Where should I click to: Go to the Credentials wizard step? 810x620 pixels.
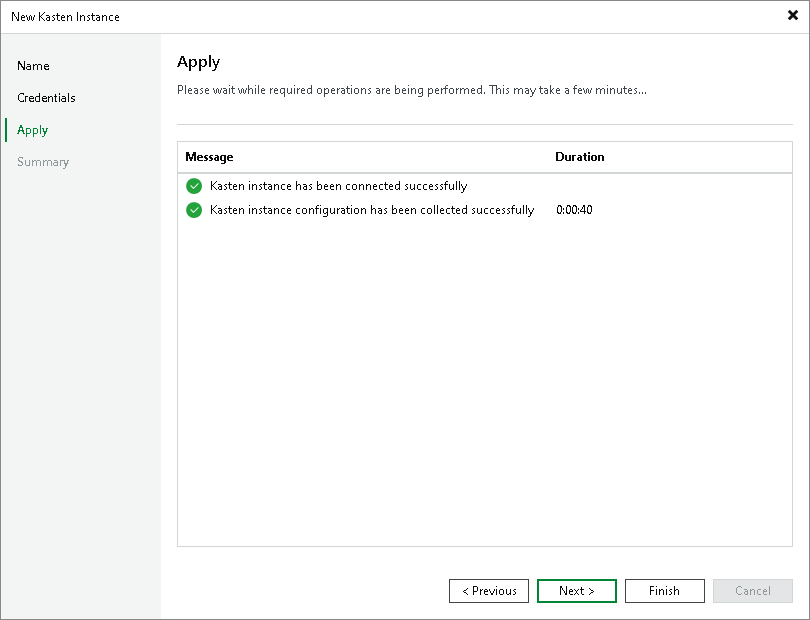[46, 98]
